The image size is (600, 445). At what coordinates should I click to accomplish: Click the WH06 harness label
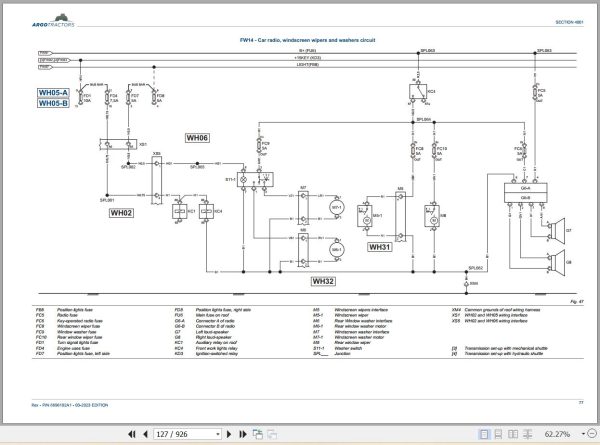coord(197,138)
